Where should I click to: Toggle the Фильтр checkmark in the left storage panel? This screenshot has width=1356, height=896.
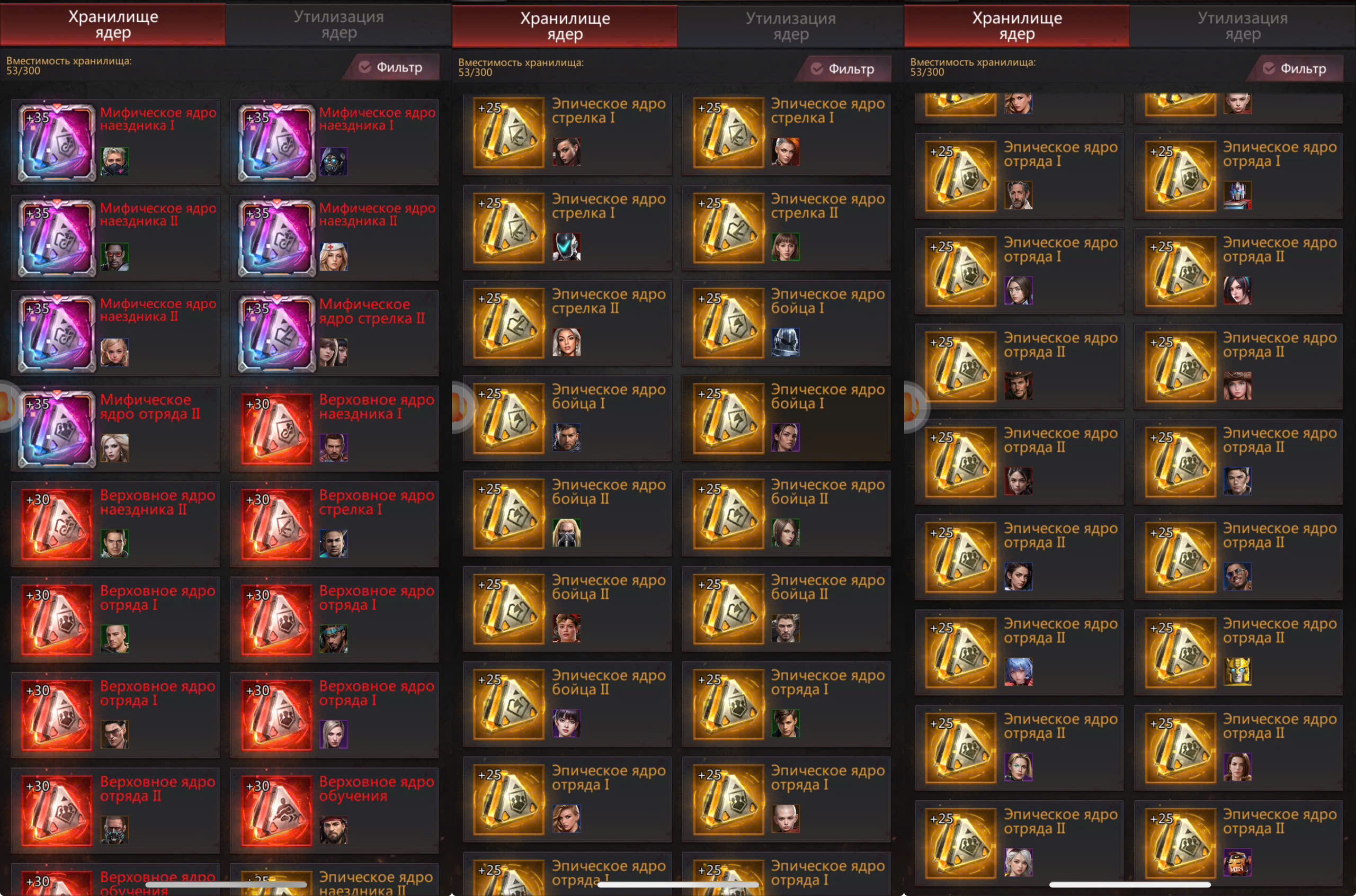[x=364, y=67]
